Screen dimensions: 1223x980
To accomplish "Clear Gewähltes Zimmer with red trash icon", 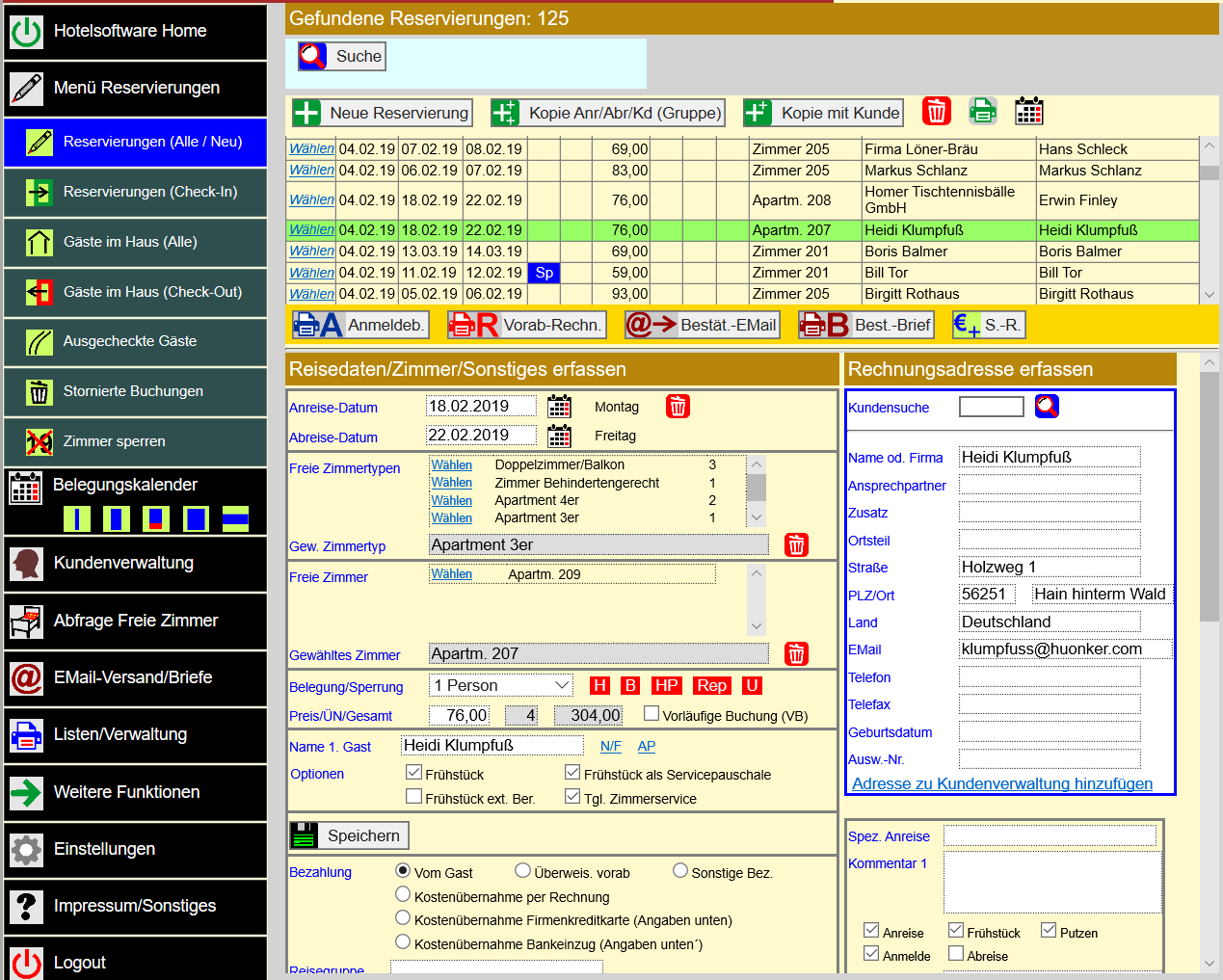I will click(796, 653).
